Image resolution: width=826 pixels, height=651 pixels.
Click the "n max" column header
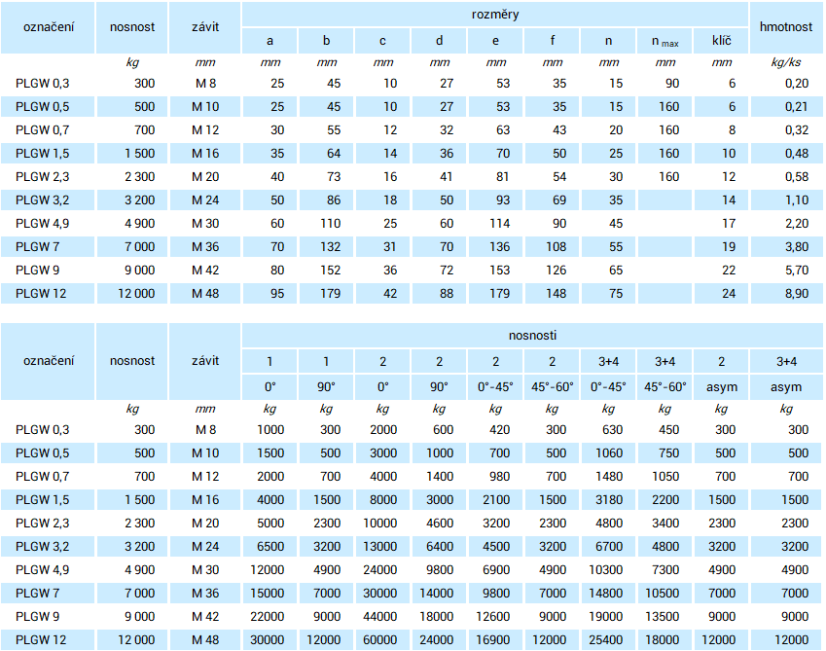[665, 41]
